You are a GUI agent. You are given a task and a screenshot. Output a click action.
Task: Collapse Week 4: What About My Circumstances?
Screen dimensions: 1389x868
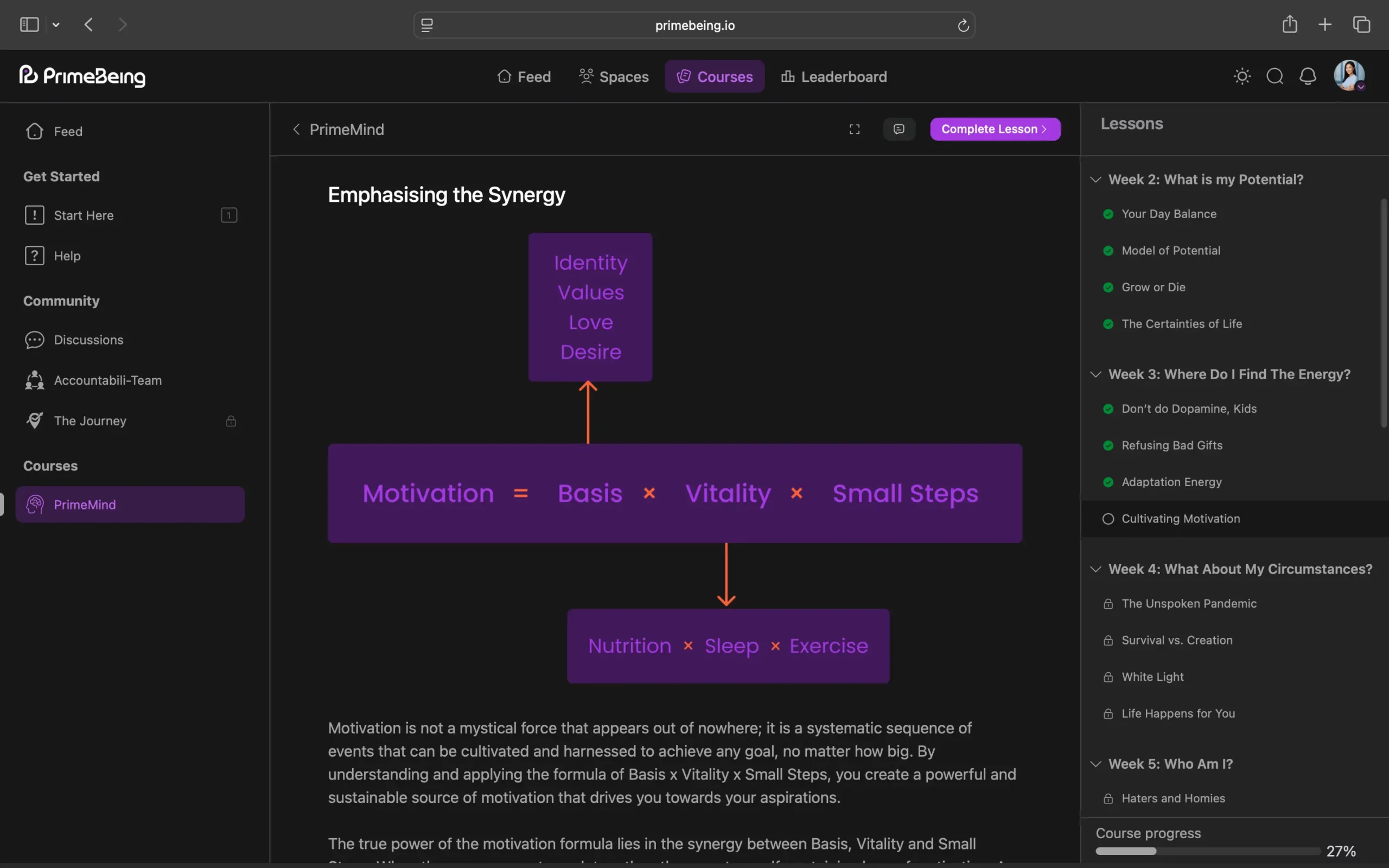1095,569
